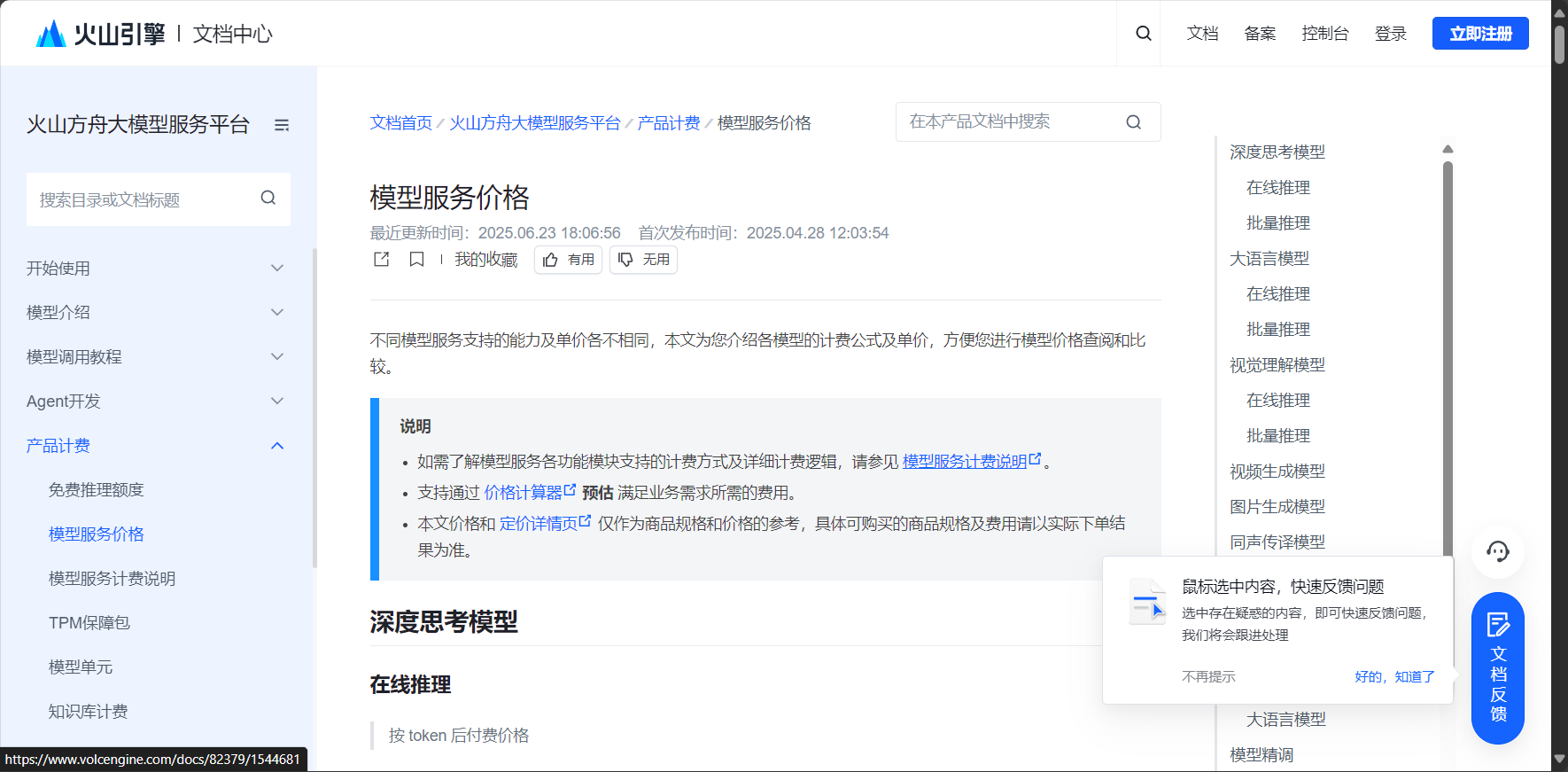Viewport: 1568px width, 772px height.
Task: Mark document as not useful (无用)
Action: click(643, 260)
